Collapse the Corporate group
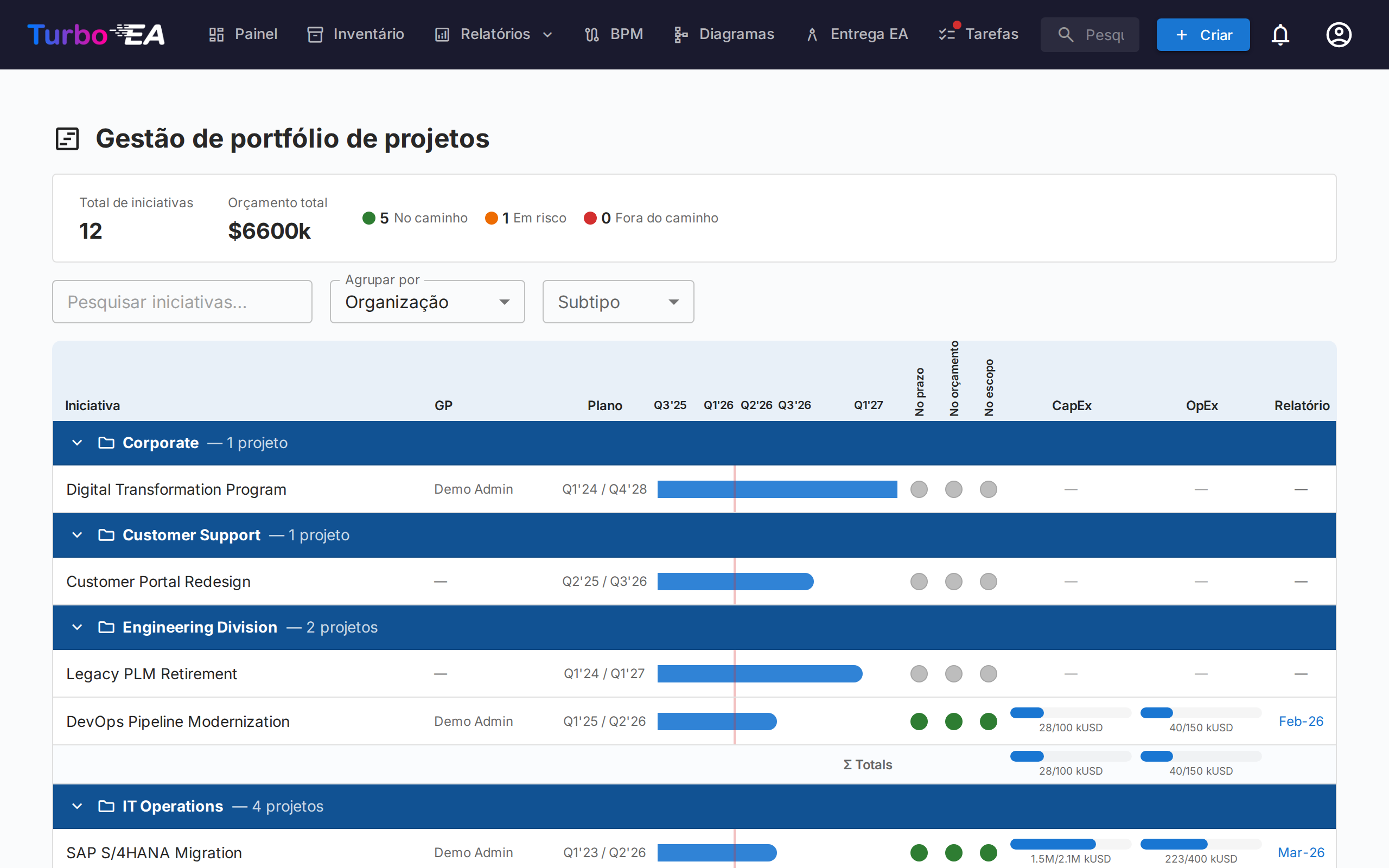Viewport: 1389px width, 868px height. point(78,443)
